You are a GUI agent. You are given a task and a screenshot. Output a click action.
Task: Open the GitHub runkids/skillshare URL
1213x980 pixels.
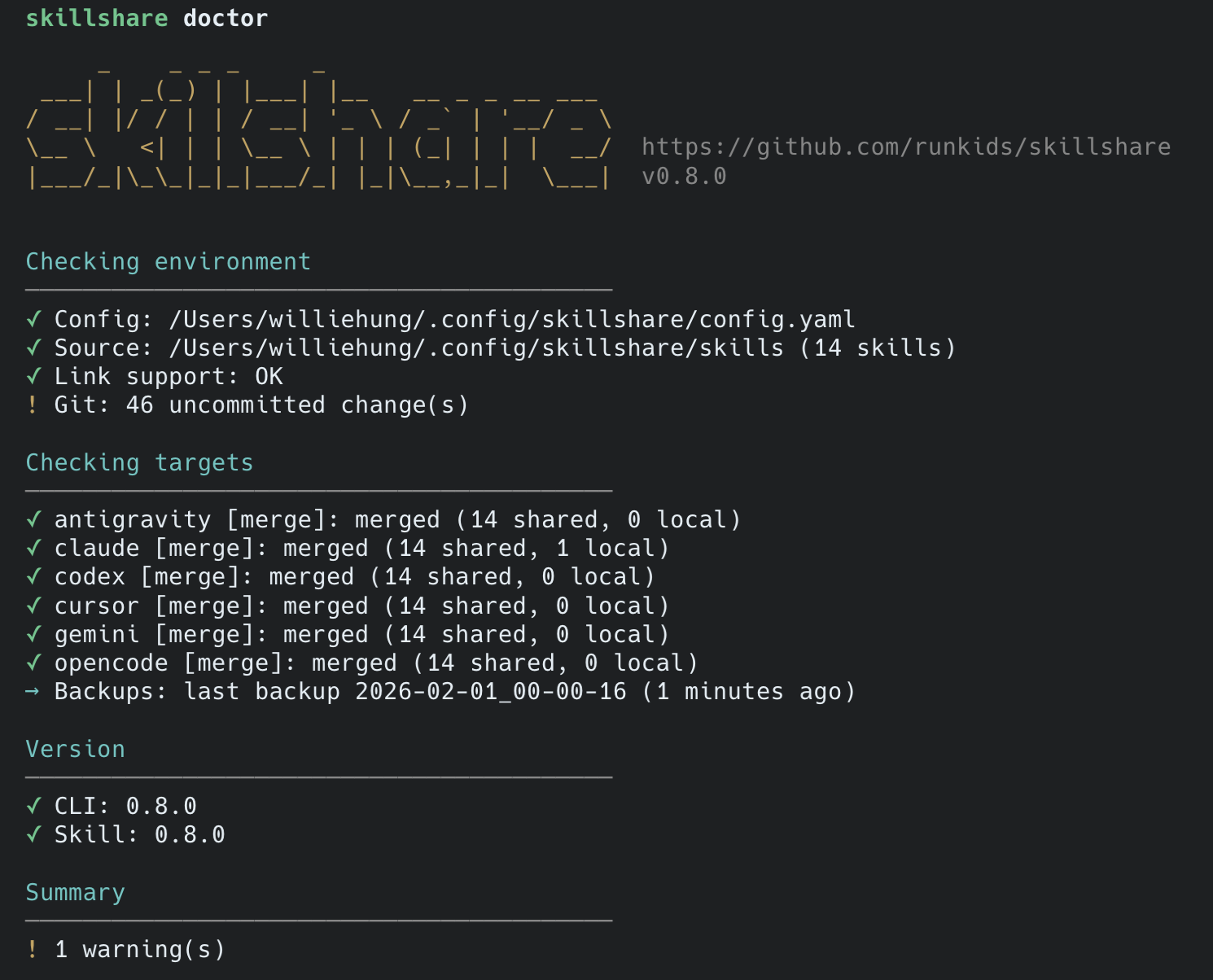pyautogui.click(x=905, y=147)
